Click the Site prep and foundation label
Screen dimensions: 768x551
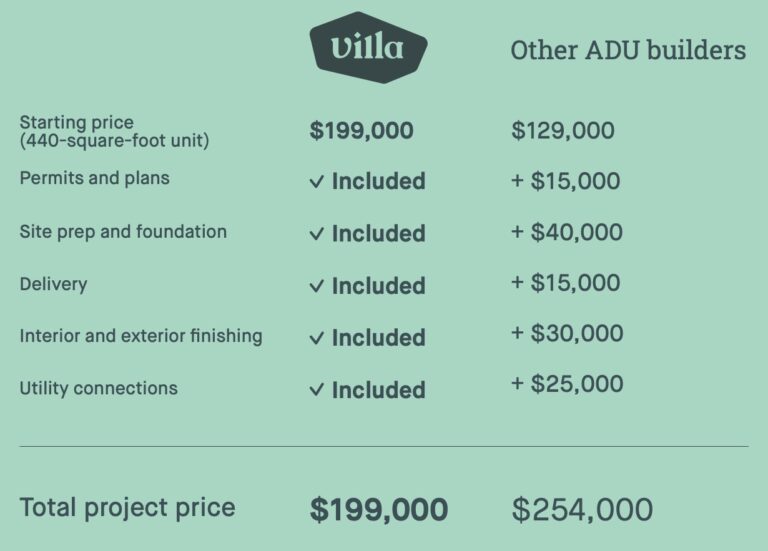(x=123, y=232)
